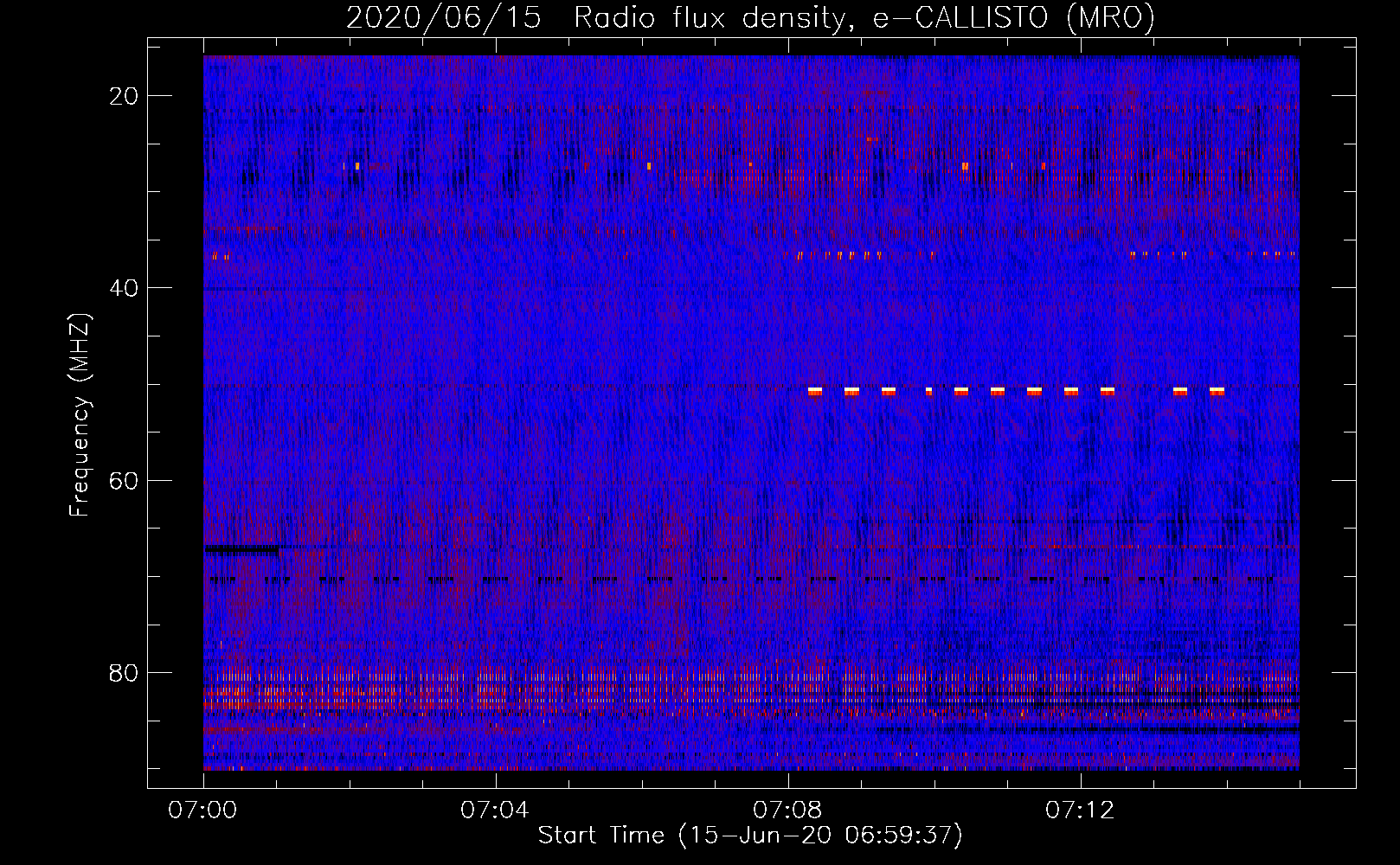This screenshot has height=865, width=1400.
Task: Click the '07:08' time tick label
Action: [x=787, y=811]
